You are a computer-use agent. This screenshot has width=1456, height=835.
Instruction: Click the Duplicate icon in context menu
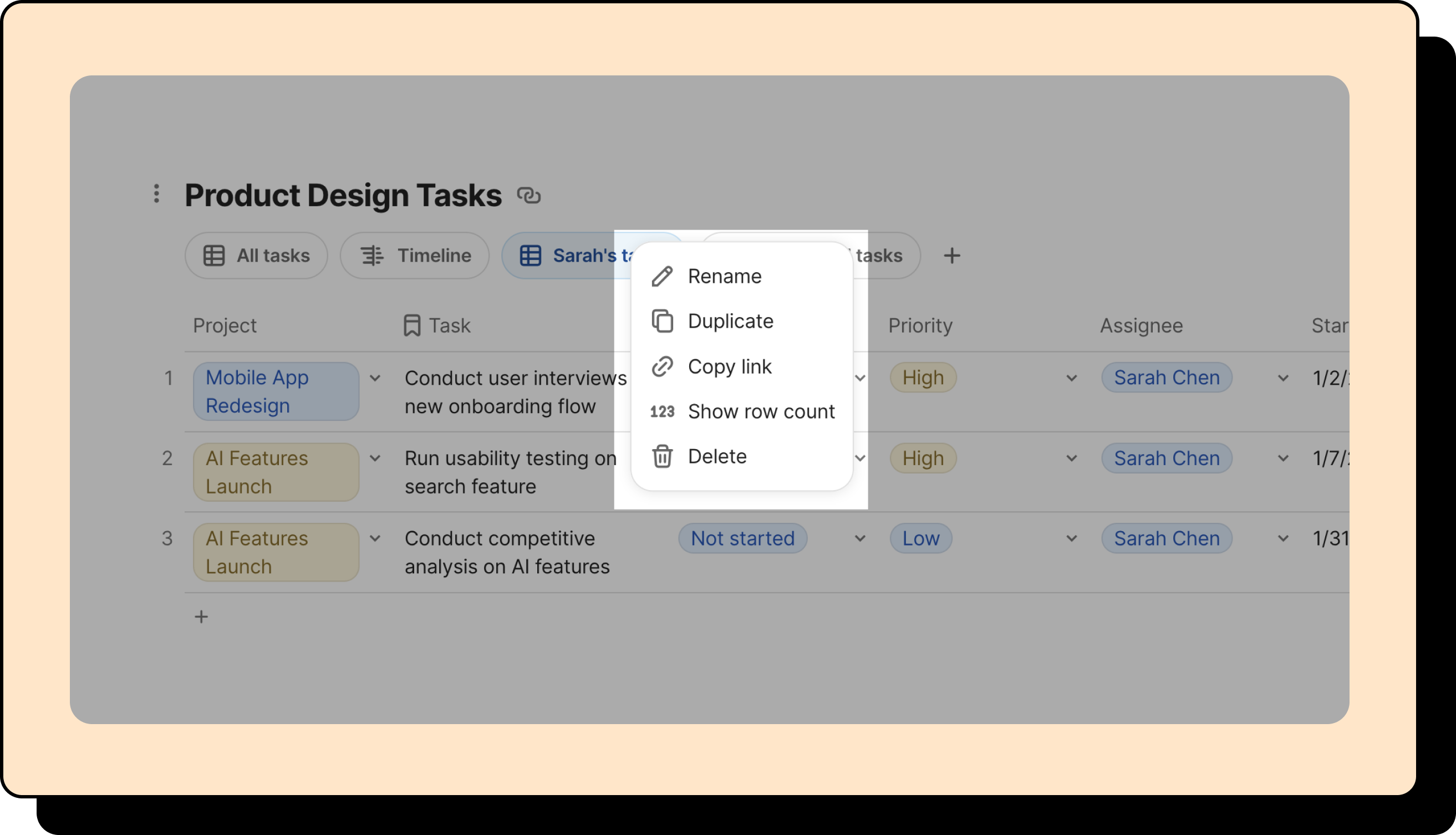(662, 321)
